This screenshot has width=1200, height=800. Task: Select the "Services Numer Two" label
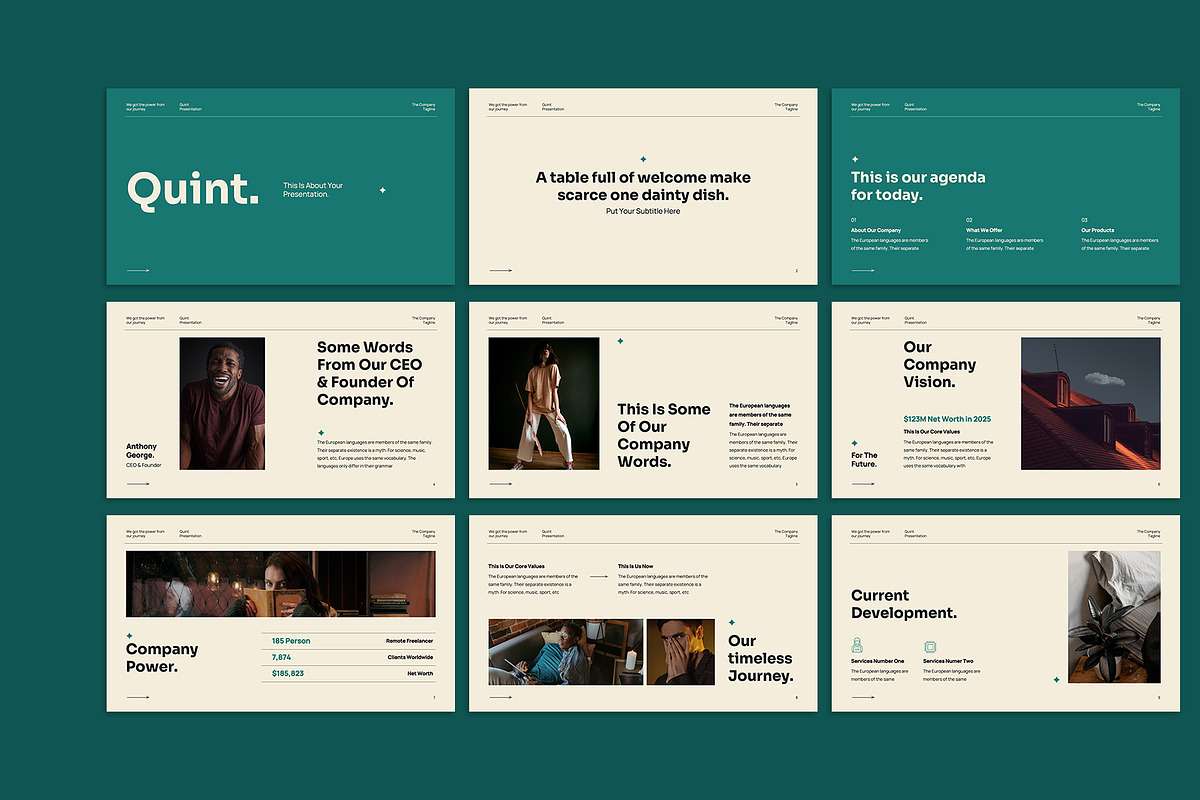pos(948,661)
